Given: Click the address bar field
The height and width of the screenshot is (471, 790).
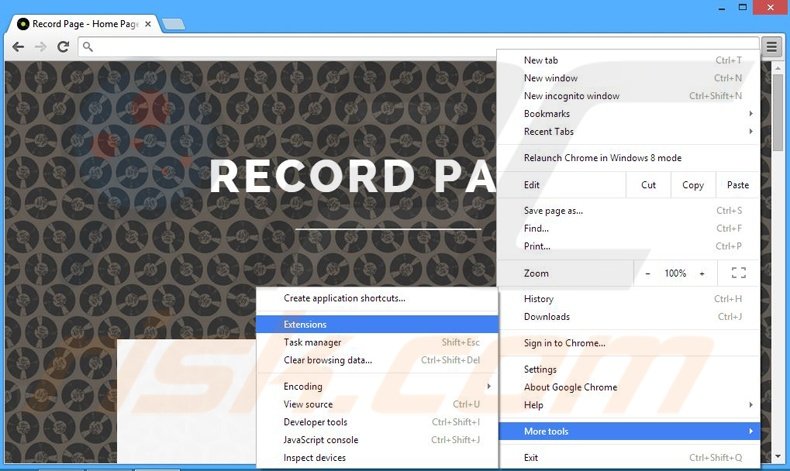Looking at the screenshot, I should [x=418, y=47].
